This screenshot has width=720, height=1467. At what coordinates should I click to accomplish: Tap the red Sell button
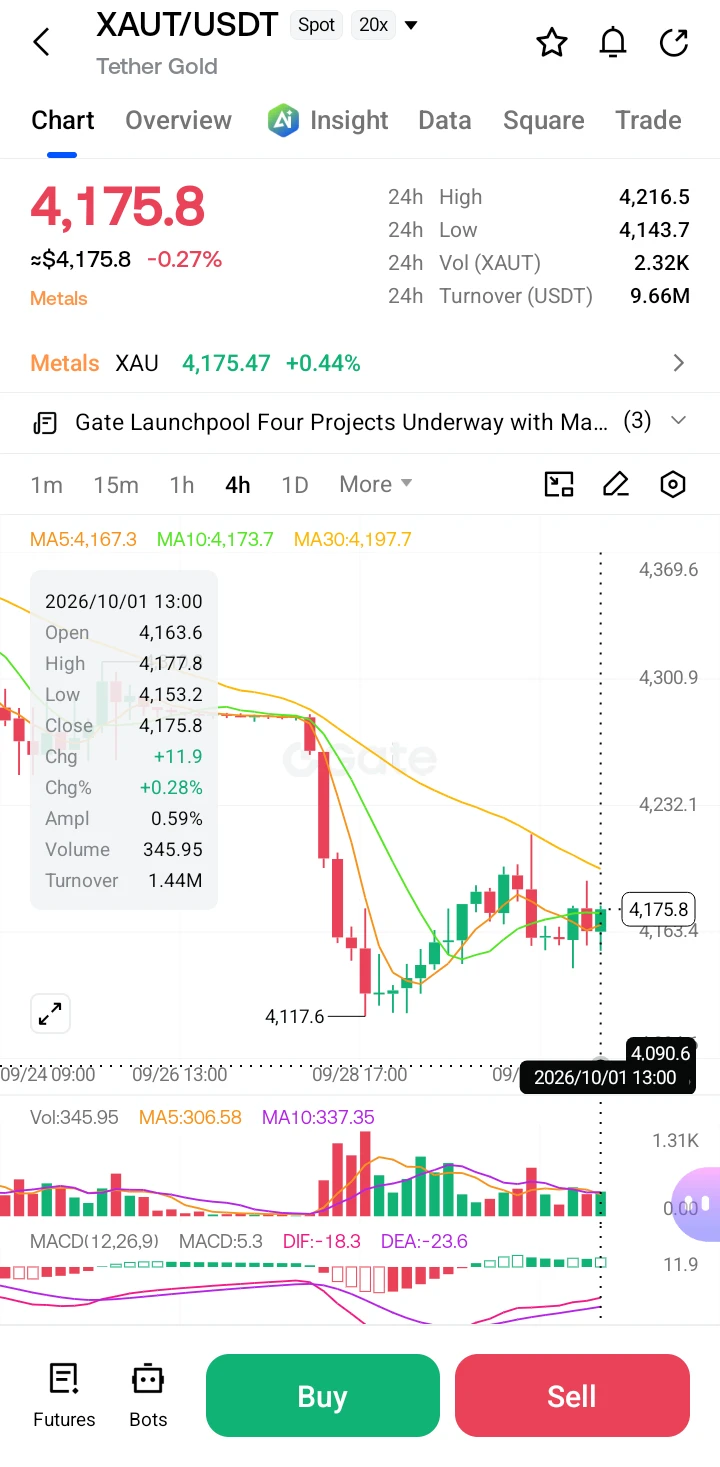pyautogui.click(x=572, y=1395)
